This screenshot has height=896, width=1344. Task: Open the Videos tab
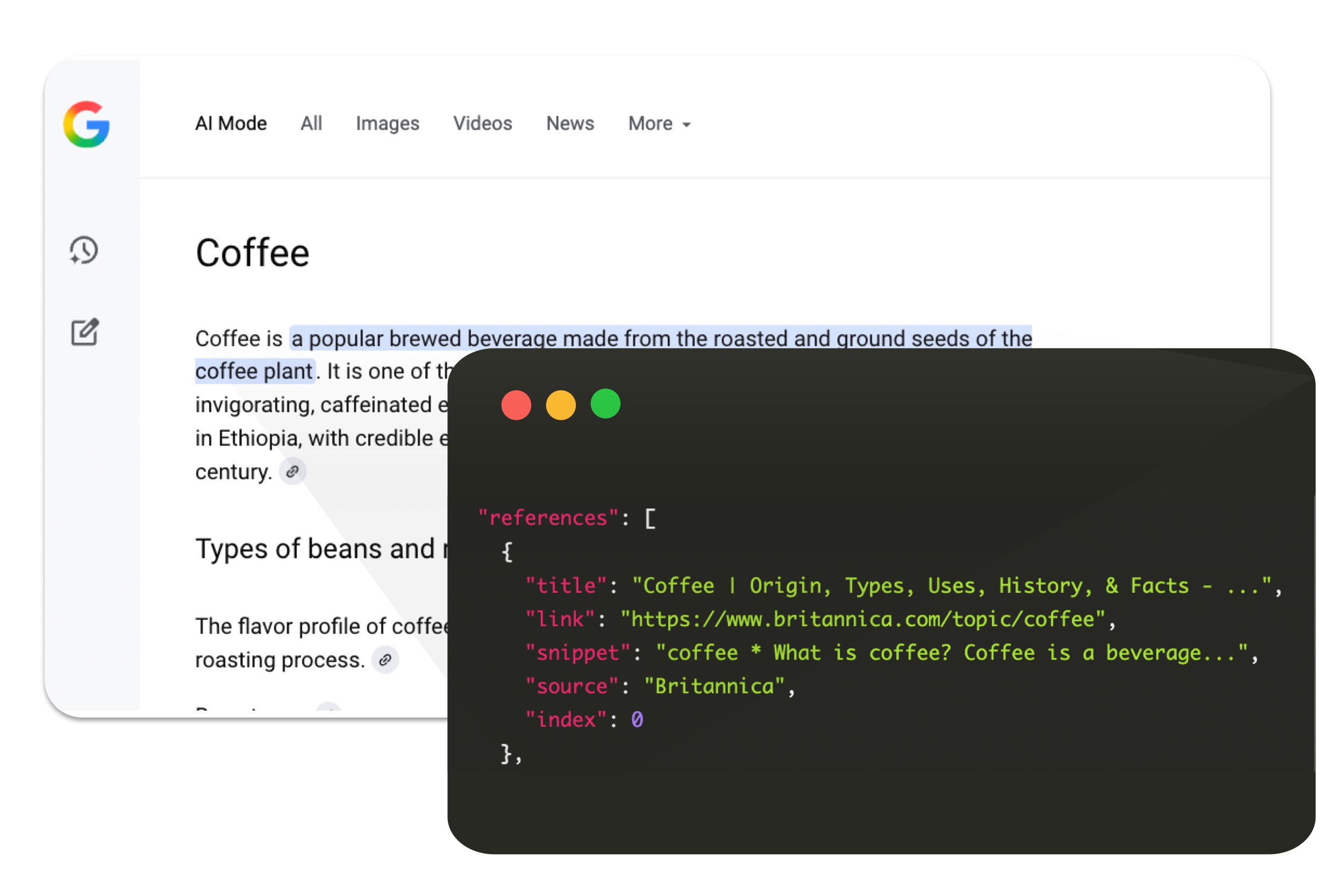[482, 124]
